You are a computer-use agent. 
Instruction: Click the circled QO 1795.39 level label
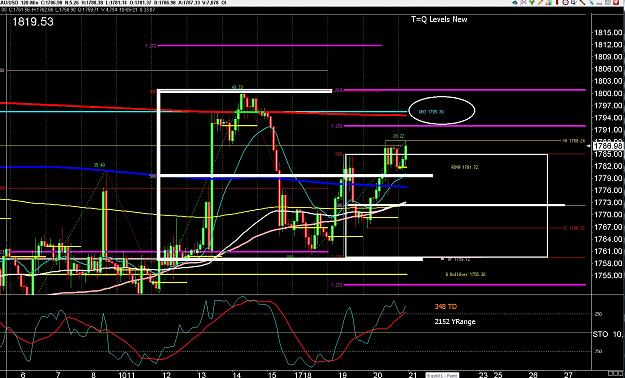pyautogui.click(x=431, y=112)
